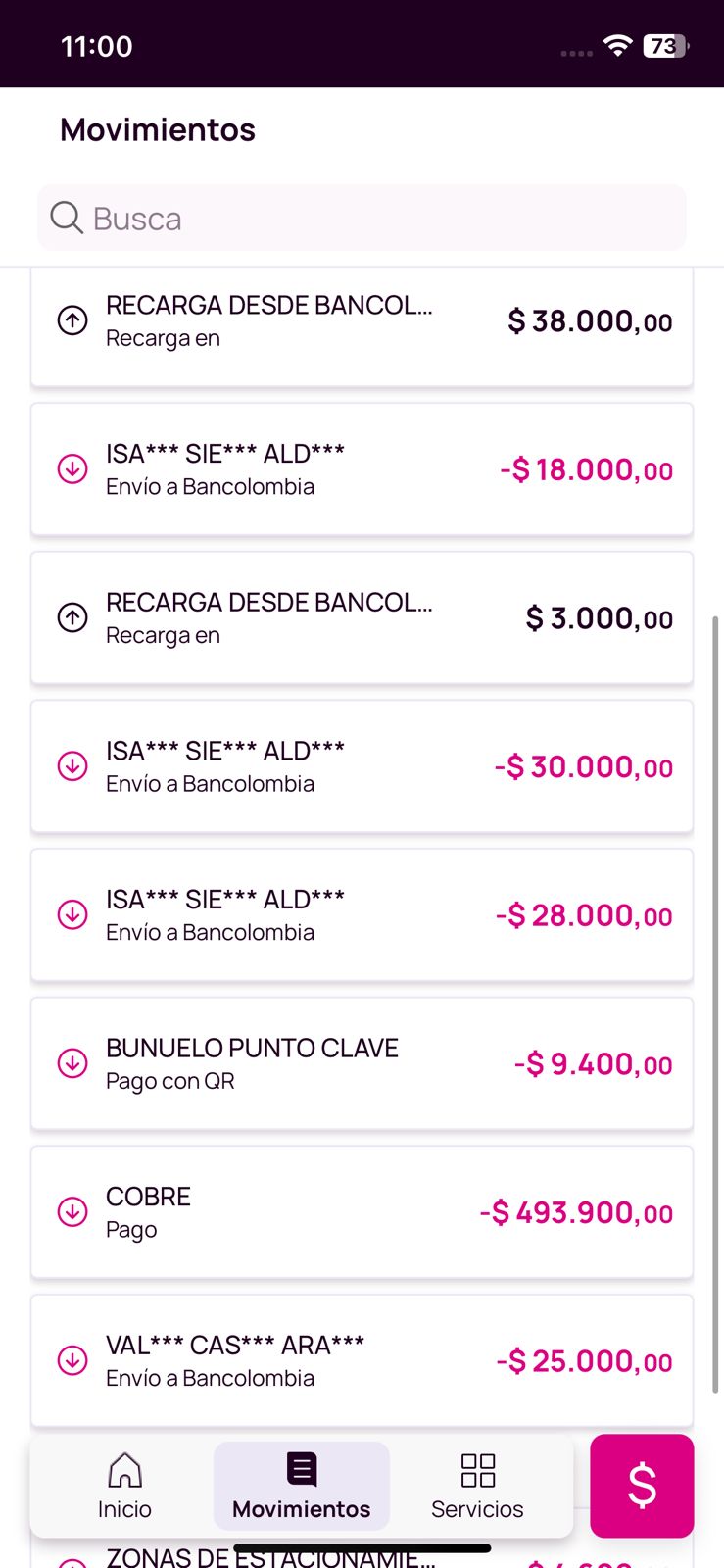
Task: Tap the Wi-Fi status icon
Action: 617,45
